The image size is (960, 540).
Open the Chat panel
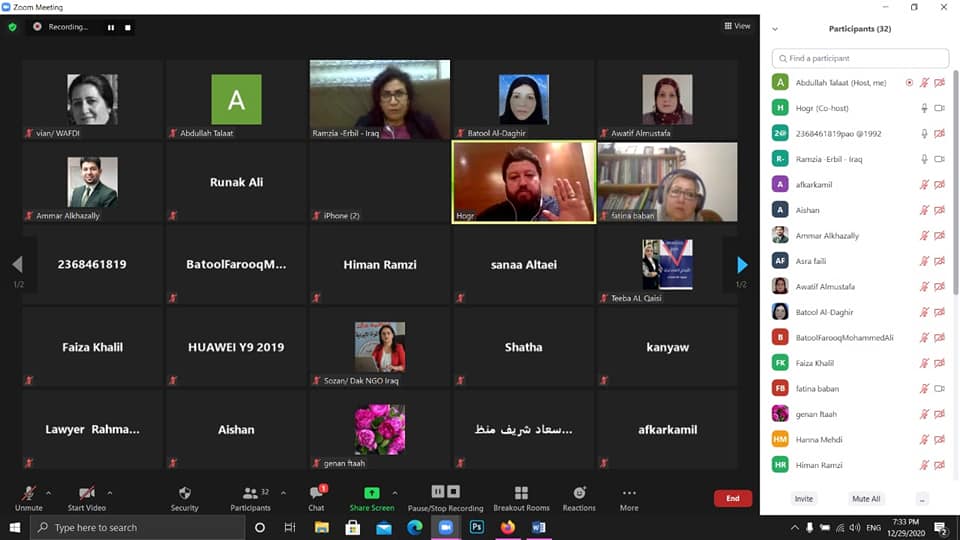[316, 494]
